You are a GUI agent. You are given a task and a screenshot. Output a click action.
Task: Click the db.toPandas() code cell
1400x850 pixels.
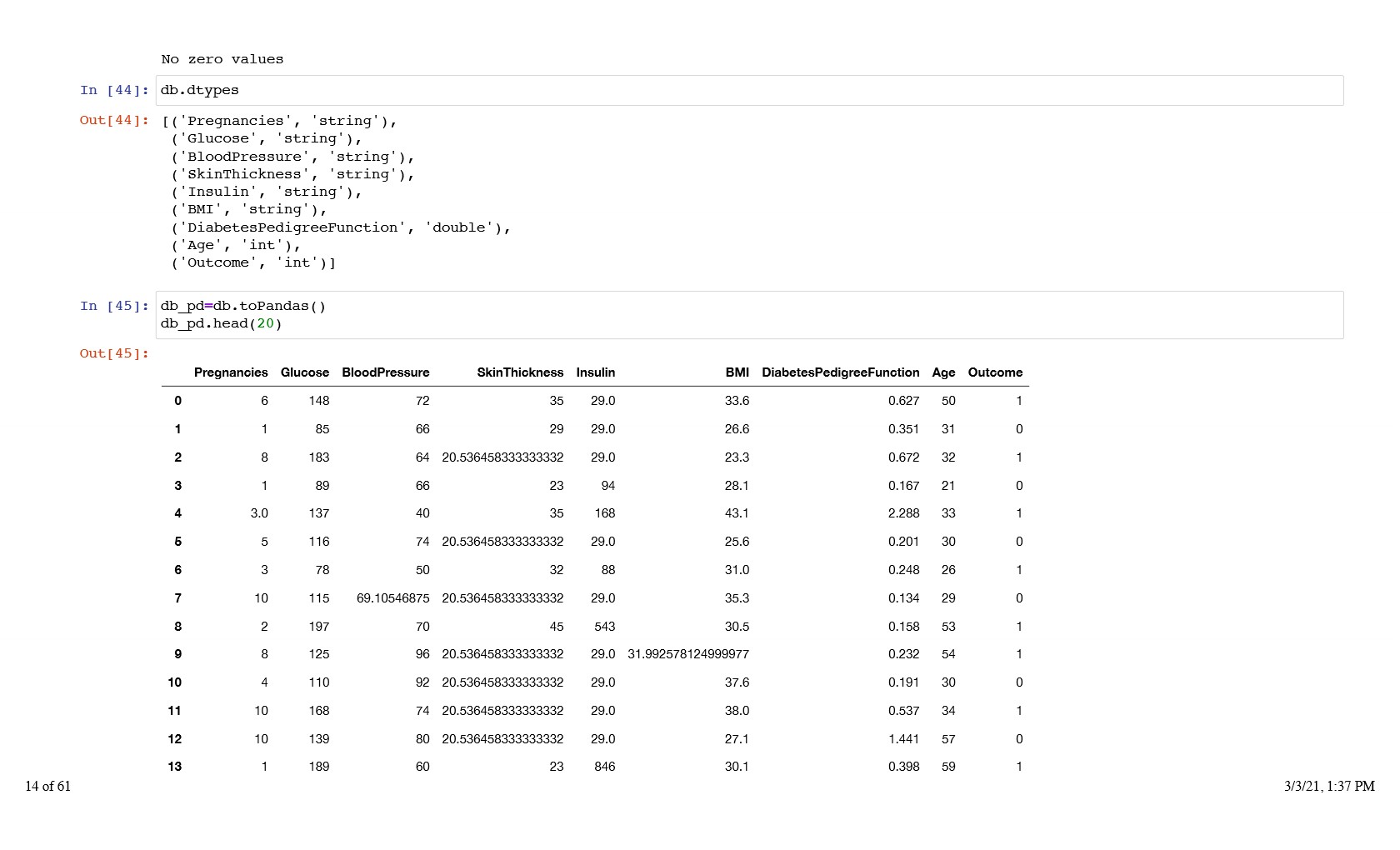[748, 315]
